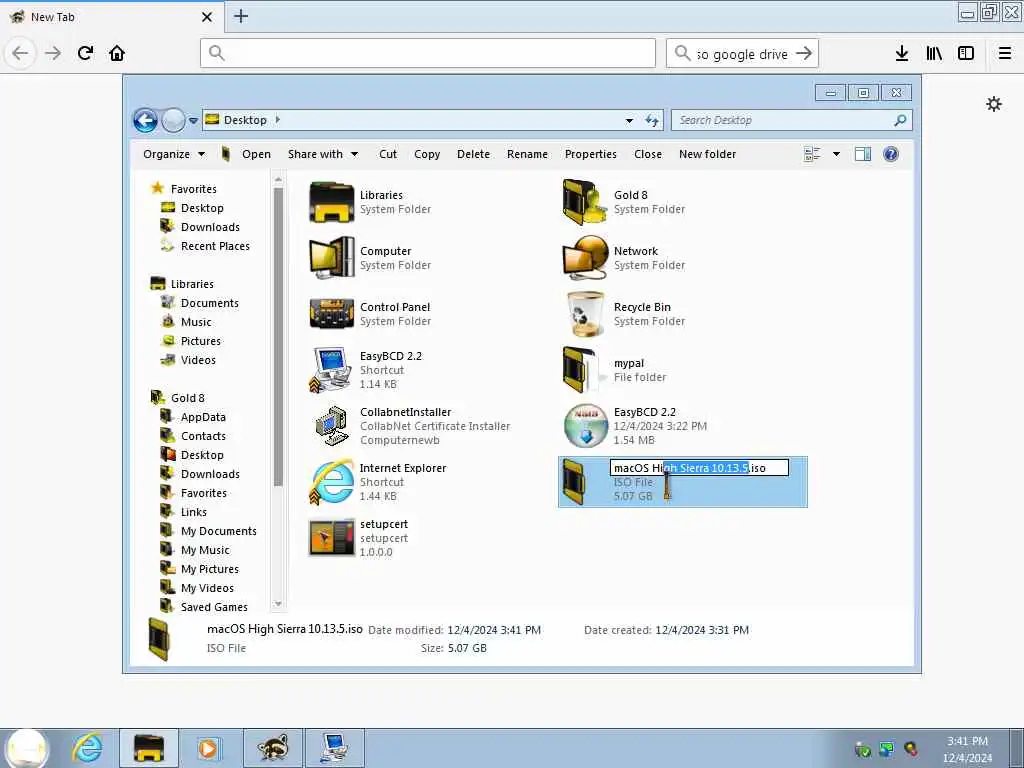Open the browser hamburger menu

point(1005,54)
